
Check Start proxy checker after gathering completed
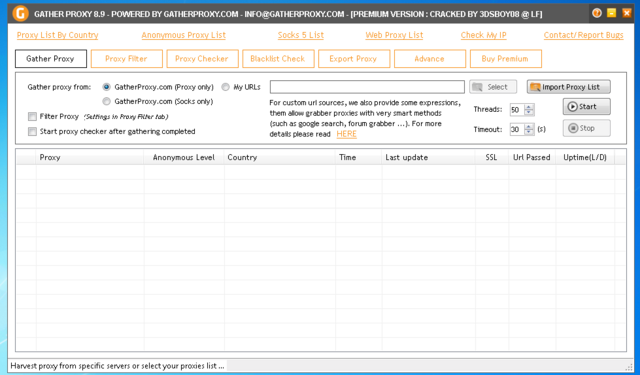[x=32, y=131]
